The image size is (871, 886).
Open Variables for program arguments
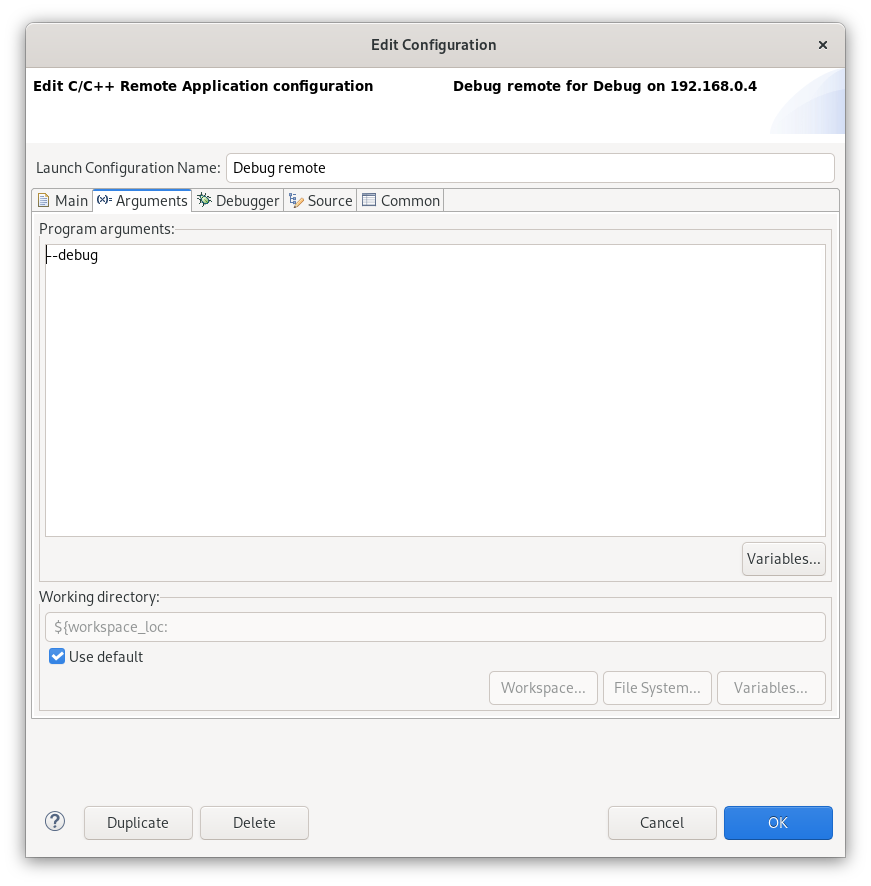(783, 558)
